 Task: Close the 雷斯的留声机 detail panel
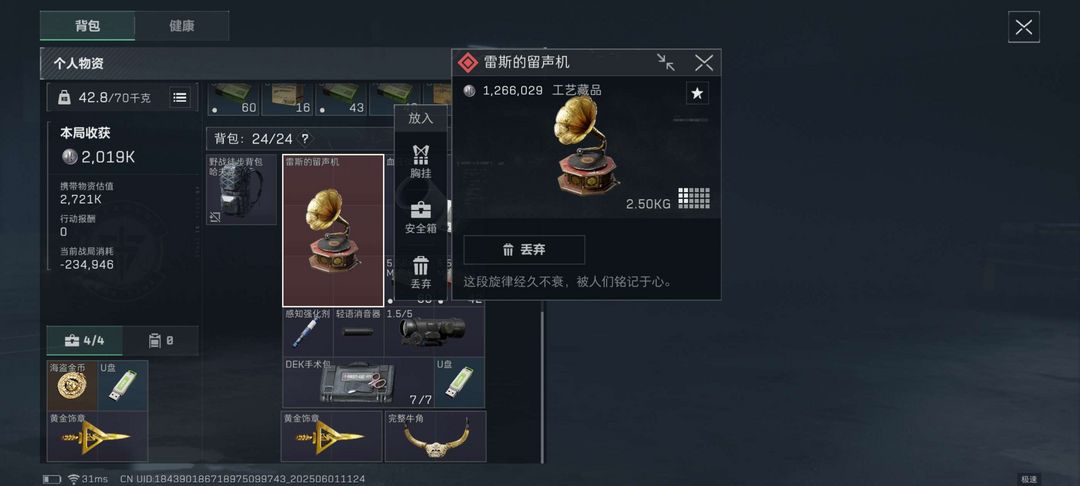(703, 63)
